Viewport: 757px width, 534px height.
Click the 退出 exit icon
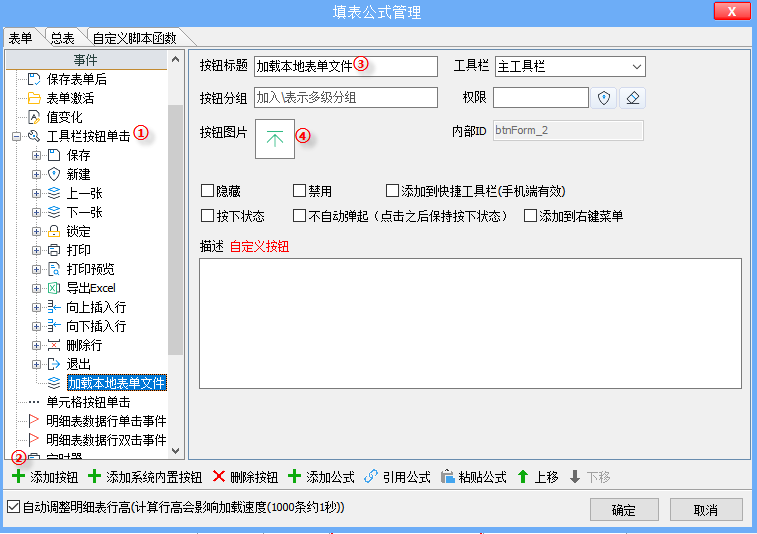tap(54, 364)
